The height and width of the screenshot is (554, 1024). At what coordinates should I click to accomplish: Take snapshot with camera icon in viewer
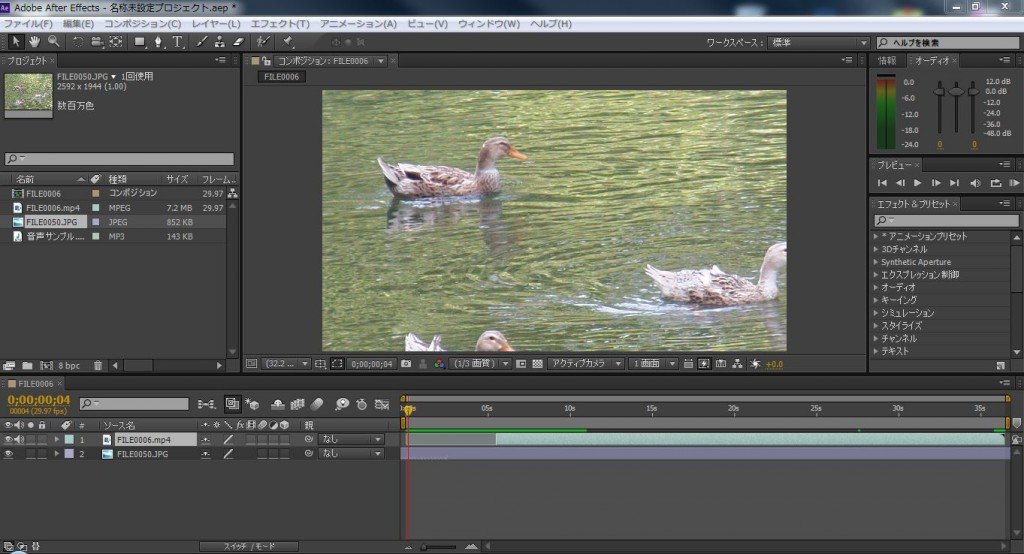pos(406,364)
